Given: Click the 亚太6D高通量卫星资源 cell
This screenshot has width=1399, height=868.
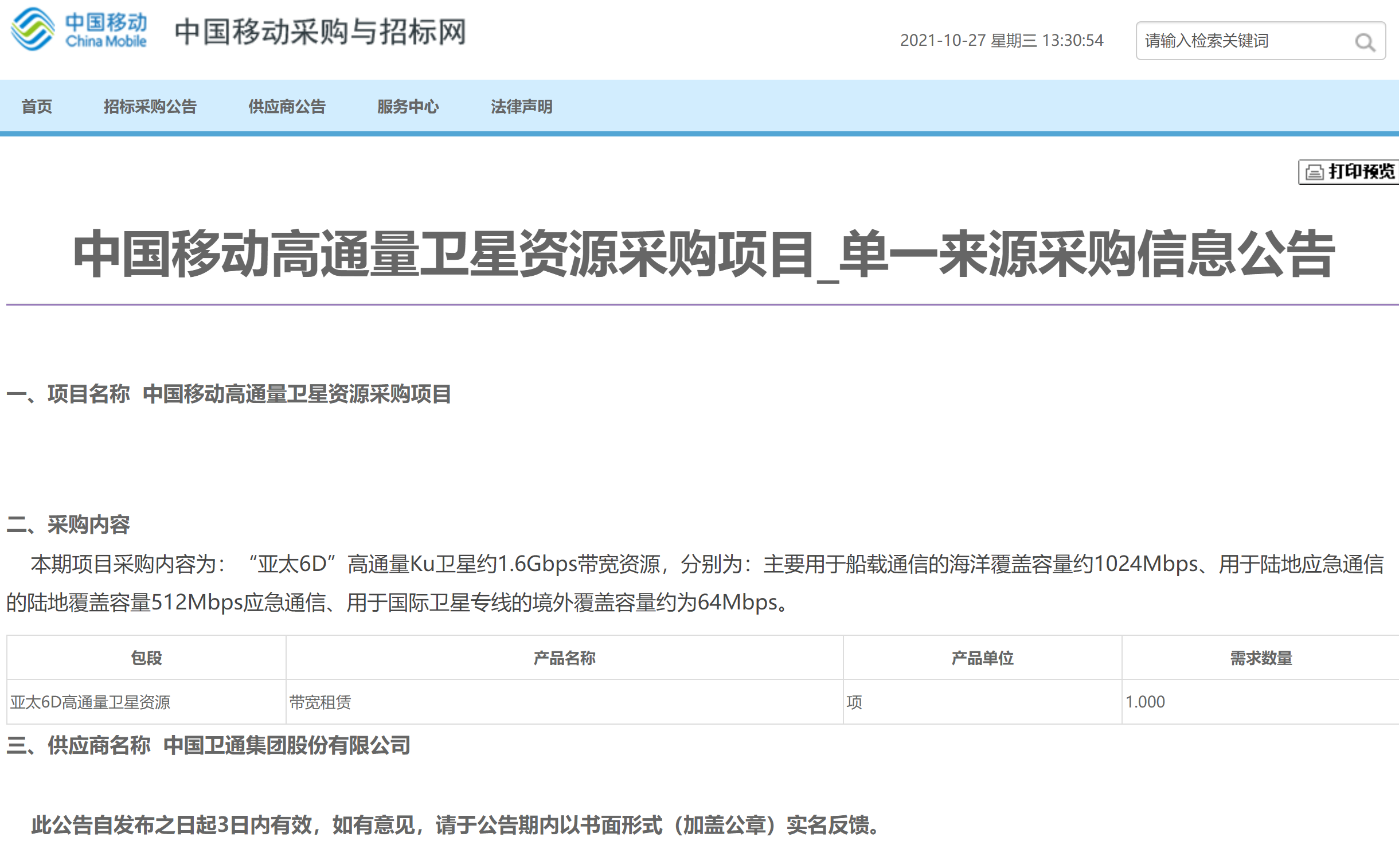Looking at the screenshot, I should pyautogui.click(x=146, y=702).
